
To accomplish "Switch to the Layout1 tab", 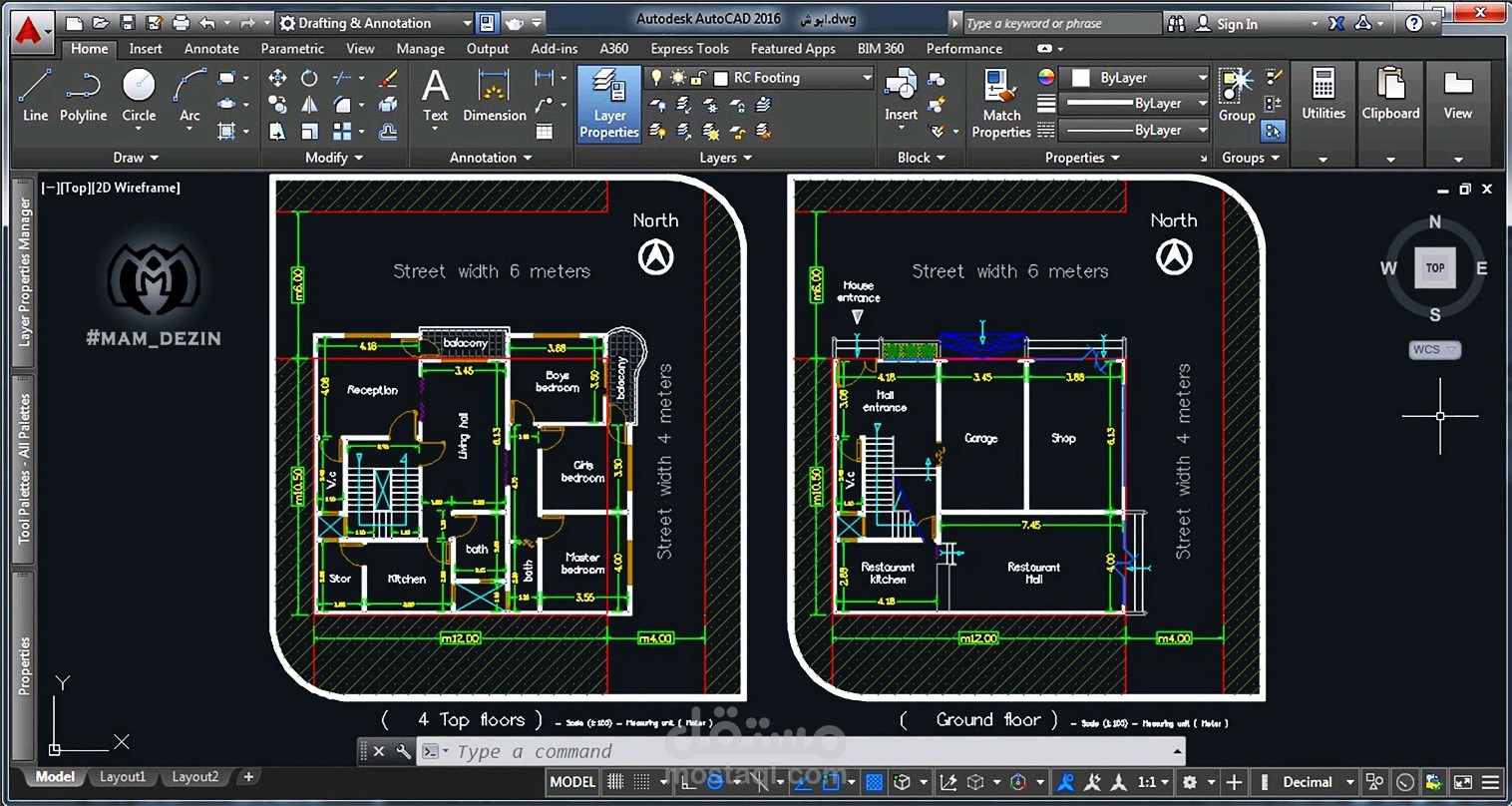I will [122, 777].
